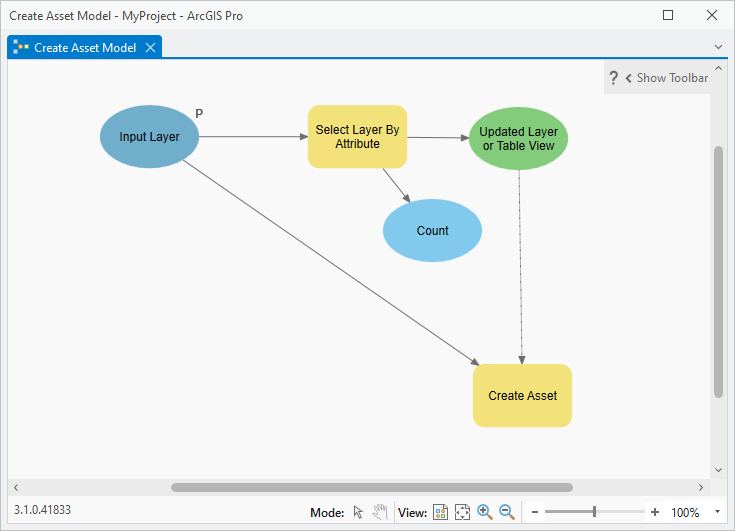Select the Select Layer By Attribute tool

click(357, 136)
